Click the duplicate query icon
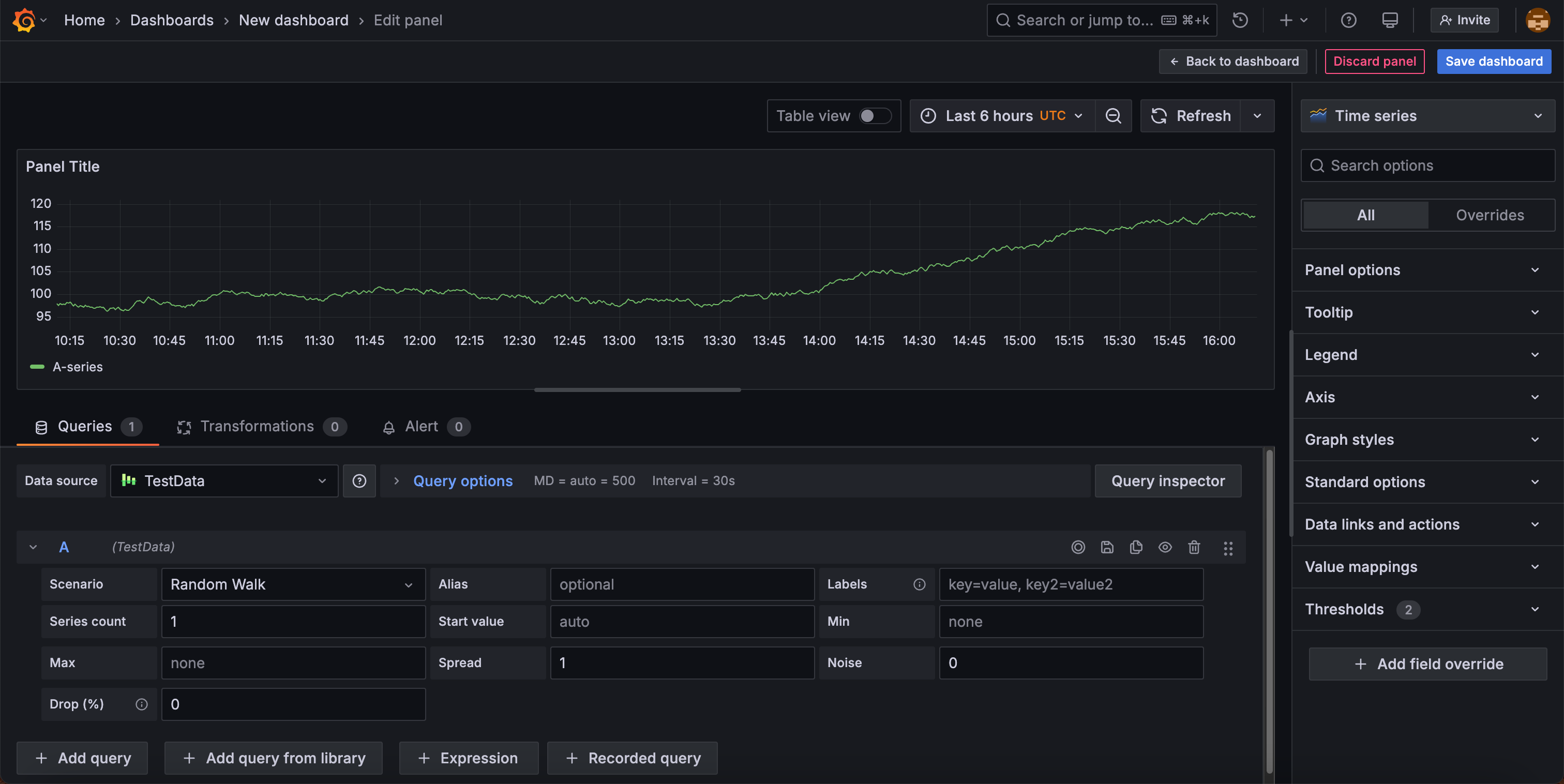The height and width of the screenshot is (784, 1564). [1136, 547]
